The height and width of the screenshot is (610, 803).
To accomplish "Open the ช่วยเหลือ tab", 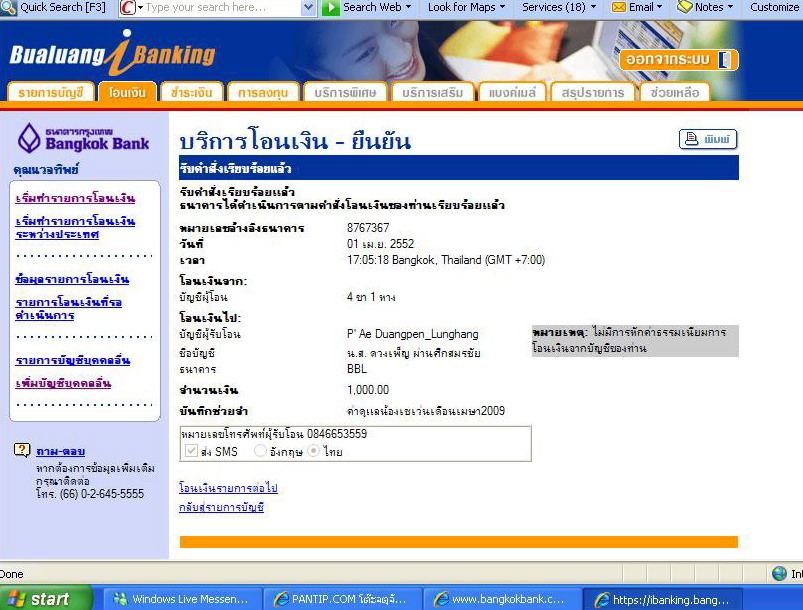I will point(675,92).
